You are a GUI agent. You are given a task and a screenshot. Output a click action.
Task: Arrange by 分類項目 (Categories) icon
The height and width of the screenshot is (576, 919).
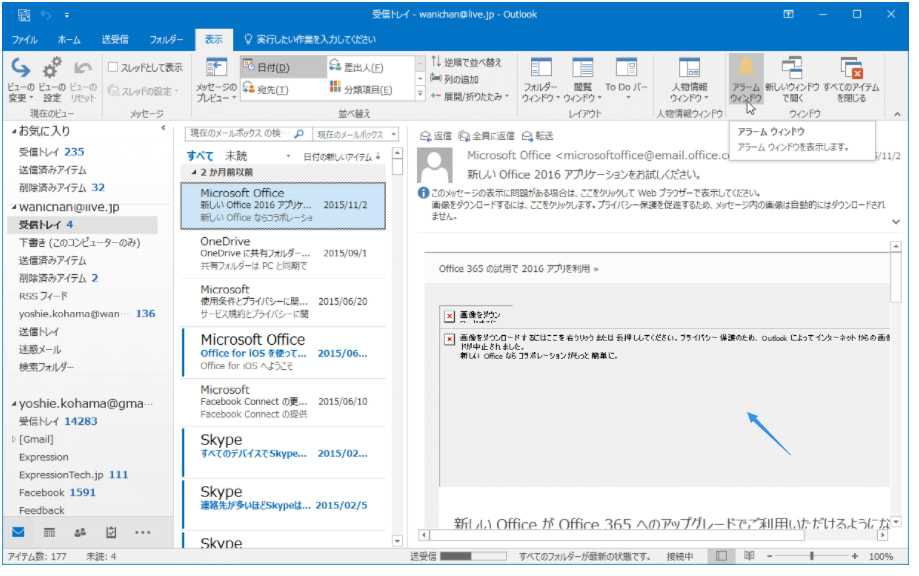pos(335,88)
